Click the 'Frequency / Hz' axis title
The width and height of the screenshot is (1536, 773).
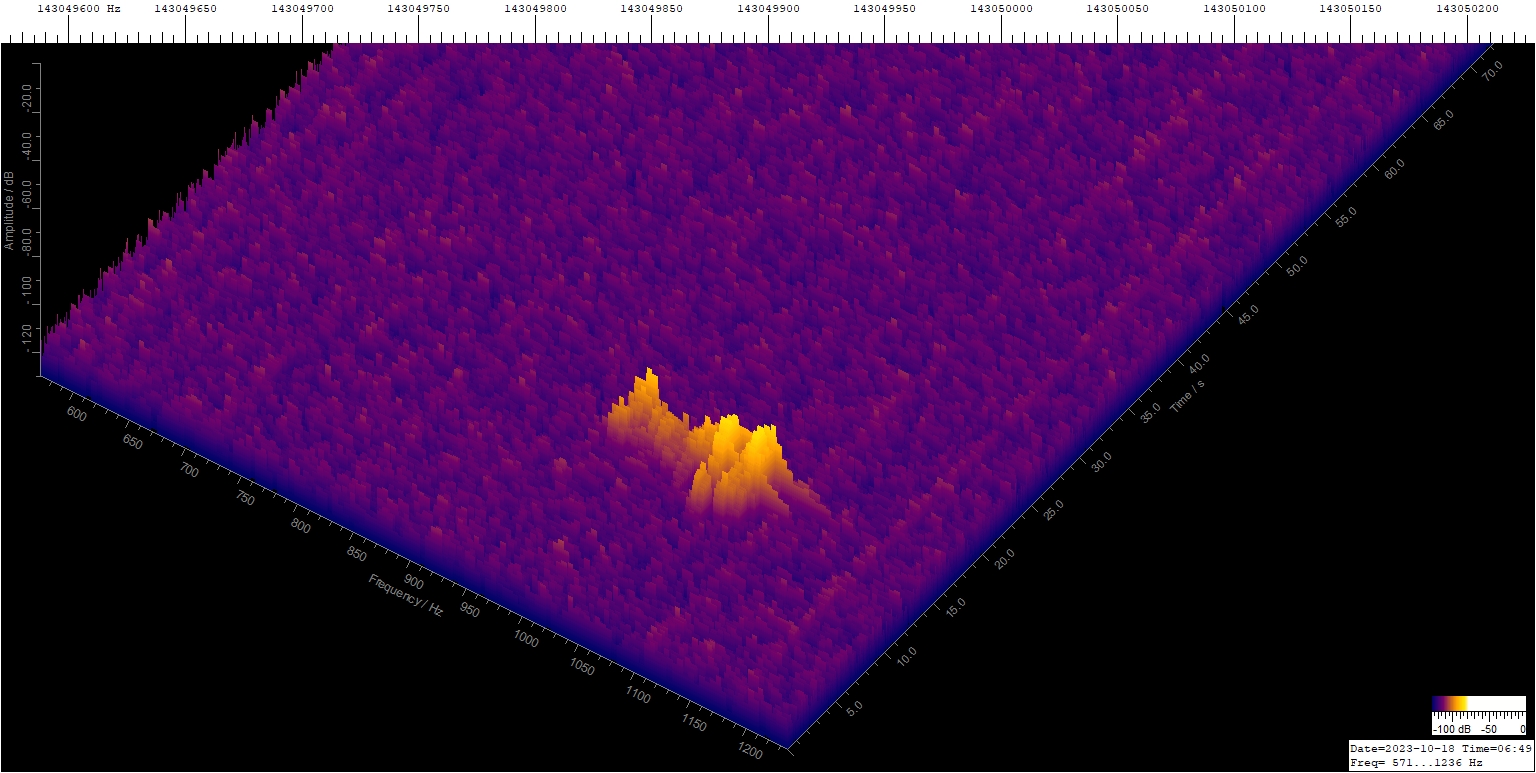coord(405,596)
